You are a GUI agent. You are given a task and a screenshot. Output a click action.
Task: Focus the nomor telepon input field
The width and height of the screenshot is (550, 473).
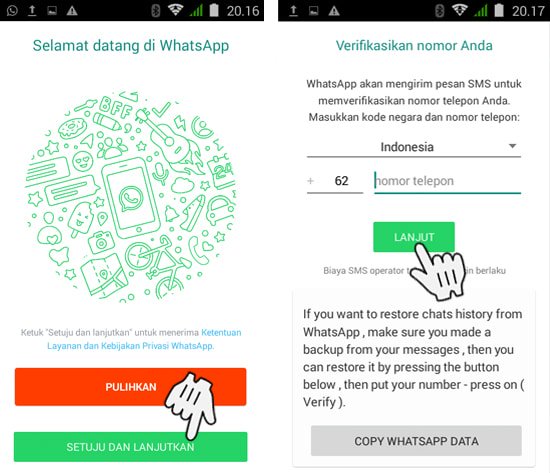pyautogui.click(x=448, y=181)
